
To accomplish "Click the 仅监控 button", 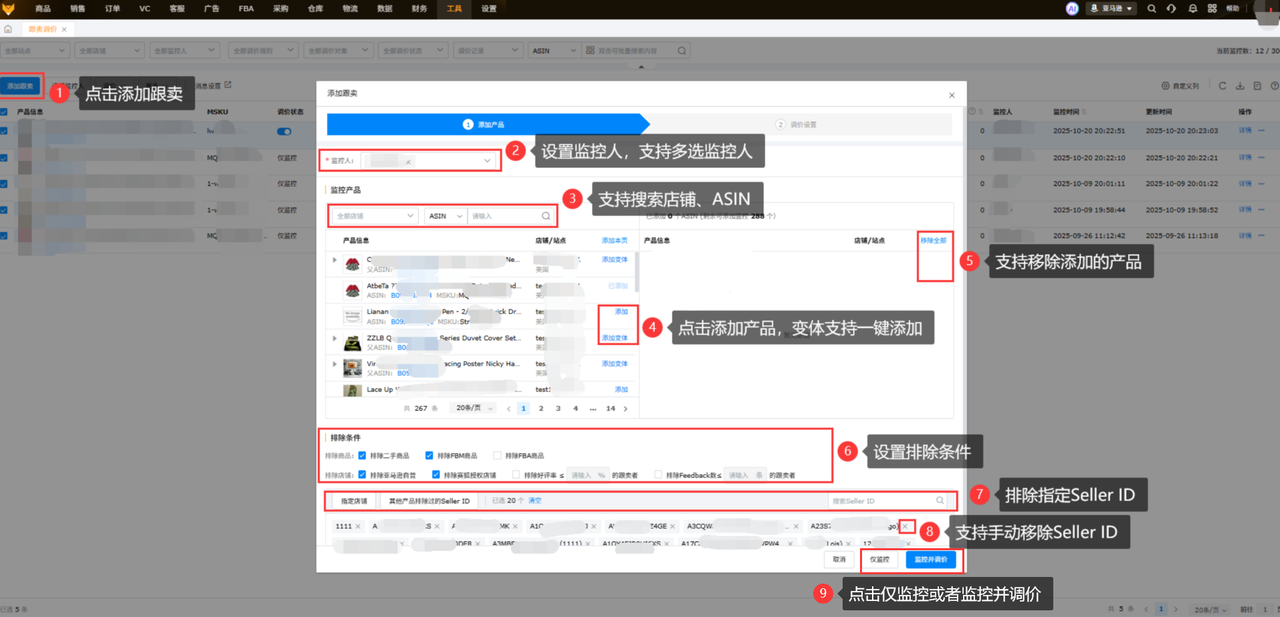I will [x=879, y=560].
